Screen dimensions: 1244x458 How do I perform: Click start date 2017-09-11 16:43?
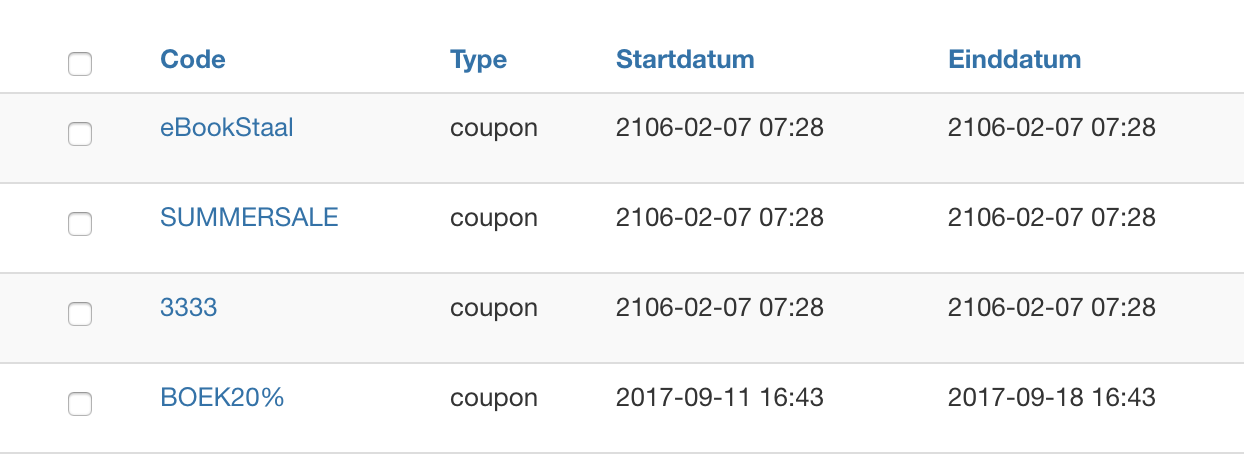click(x=719, y=397)
